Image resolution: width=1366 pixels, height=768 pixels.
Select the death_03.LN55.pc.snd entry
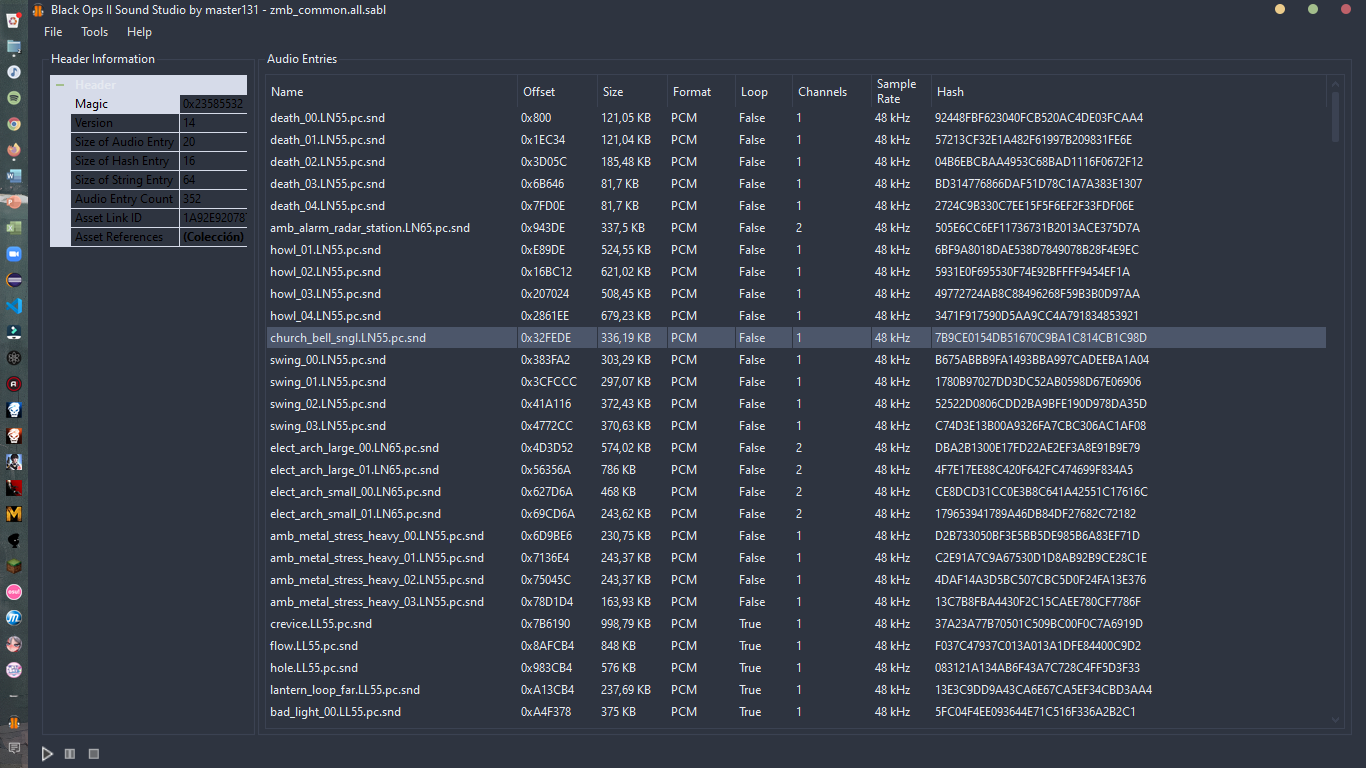796,184
